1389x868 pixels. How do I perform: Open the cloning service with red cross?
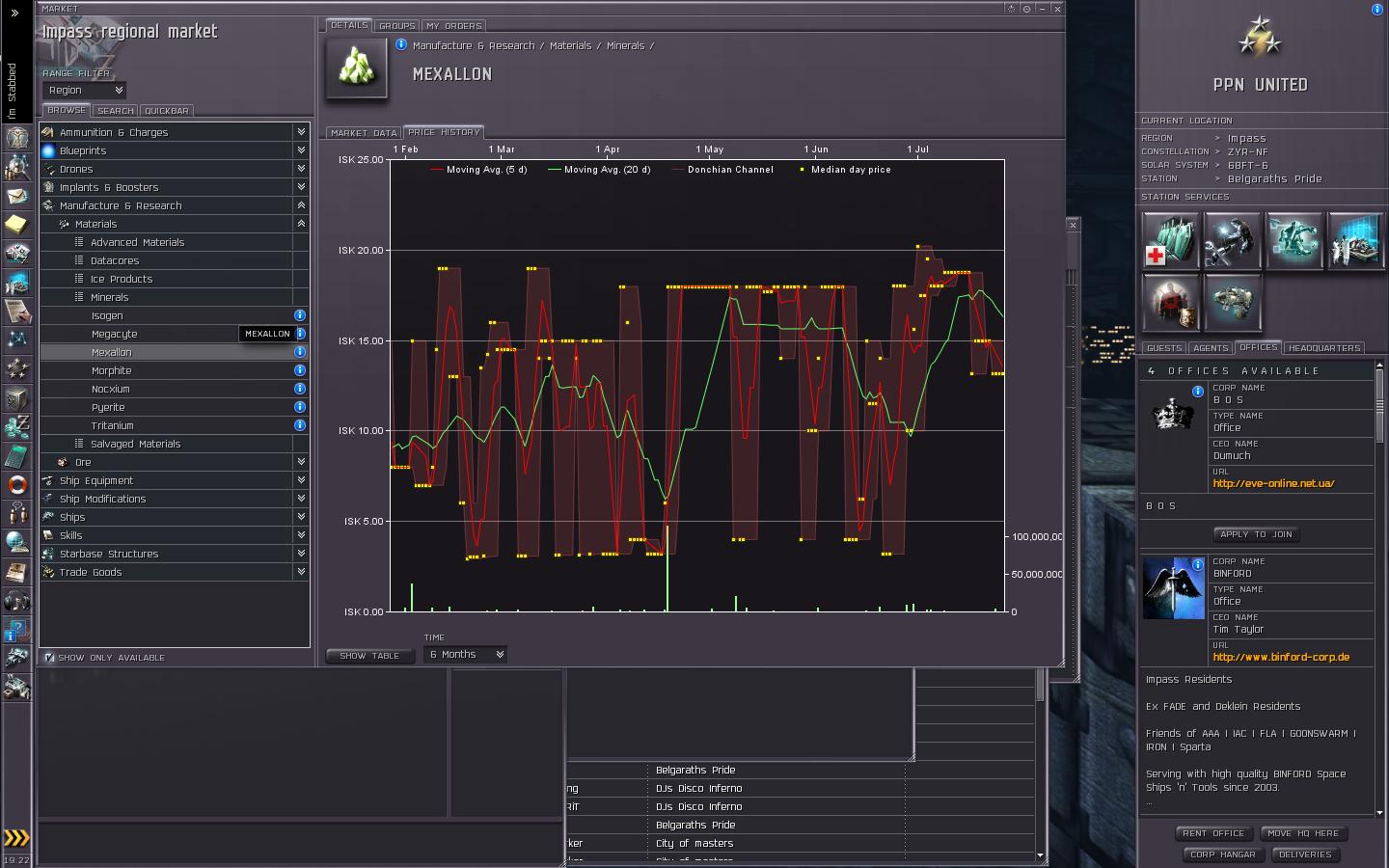[1171, 241]
